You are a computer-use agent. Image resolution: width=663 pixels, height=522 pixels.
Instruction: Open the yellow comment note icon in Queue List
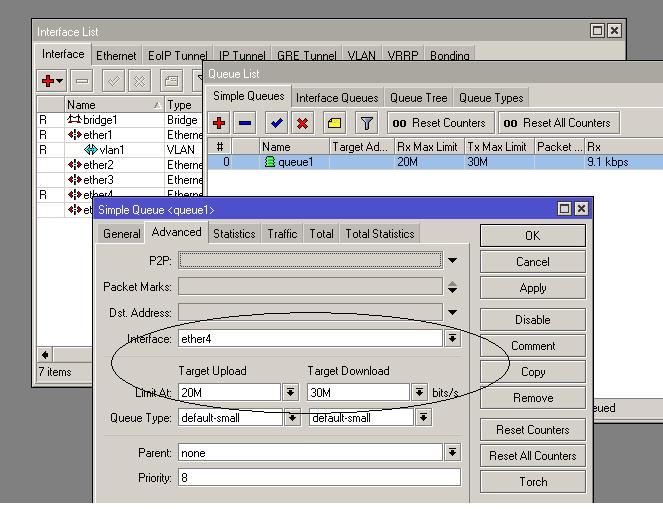tap(334, 123)
